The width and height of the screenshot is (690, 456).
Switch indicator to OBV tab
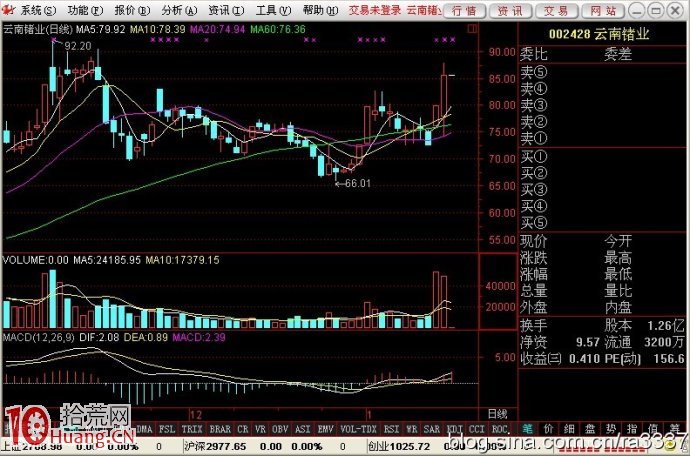point(280,429)
